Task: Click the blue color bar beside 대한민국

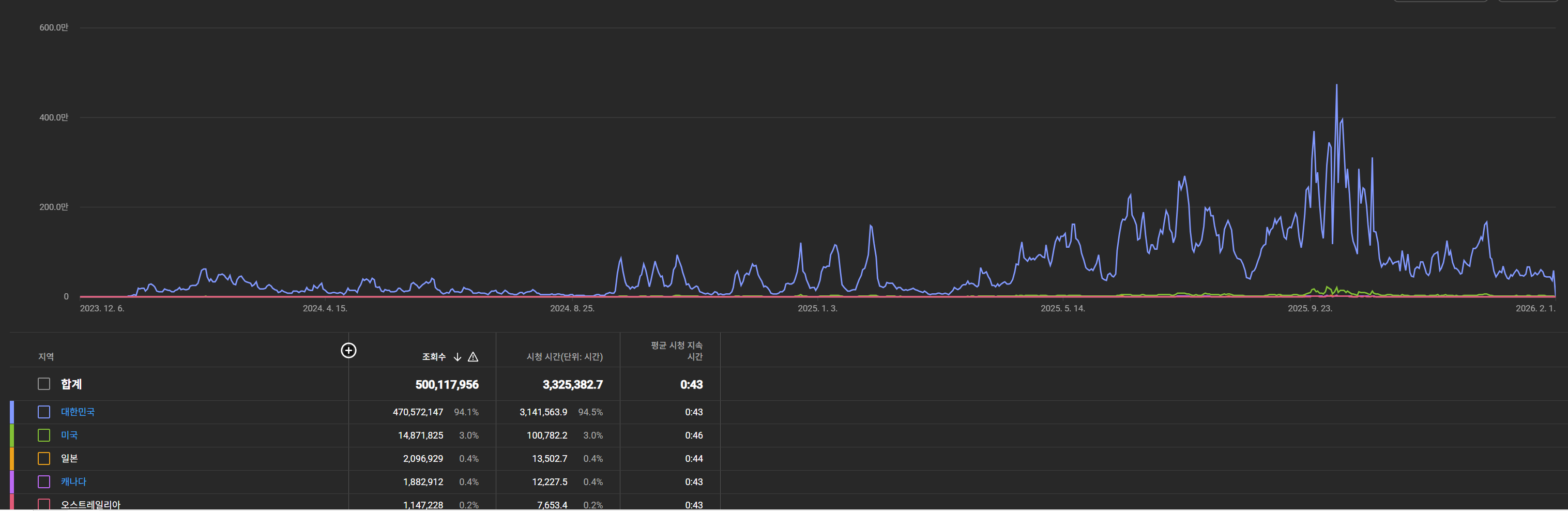Action: (x=11, y=412)
